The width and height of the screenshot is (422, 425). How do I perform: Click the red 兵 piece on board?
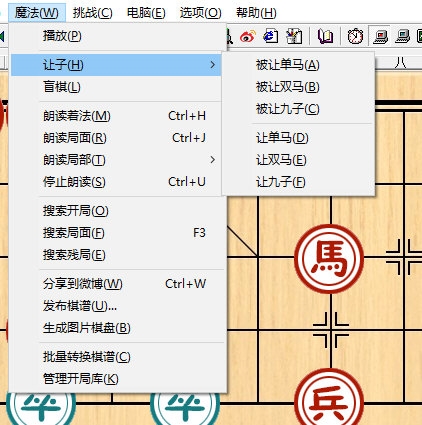pyautogui.click(x=329, y=398)
